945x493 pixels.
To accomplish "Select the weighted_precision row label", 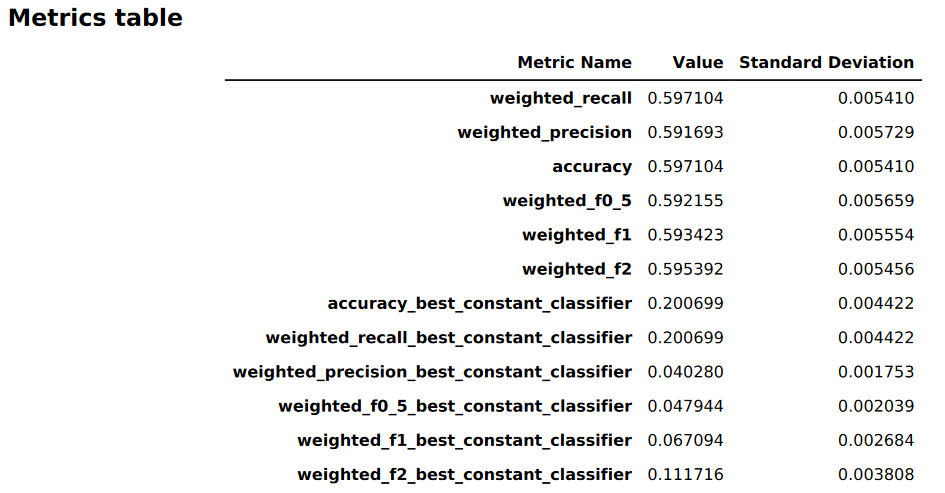I will coord(544,132).
